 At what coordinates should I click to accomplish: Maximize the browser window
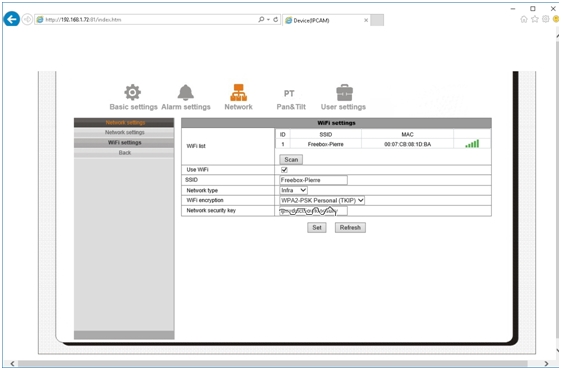[533, 8]
